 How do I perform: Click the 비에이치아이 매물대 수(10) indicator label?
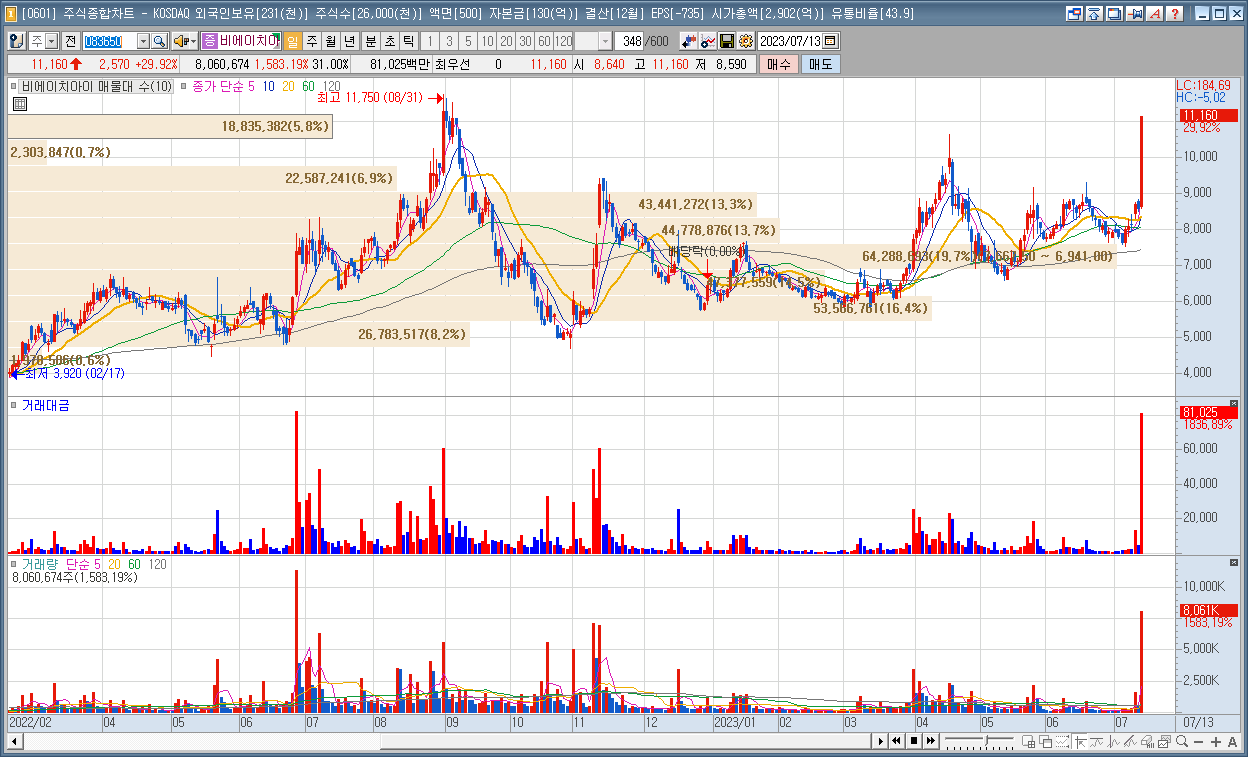click(x=98, y=86)
